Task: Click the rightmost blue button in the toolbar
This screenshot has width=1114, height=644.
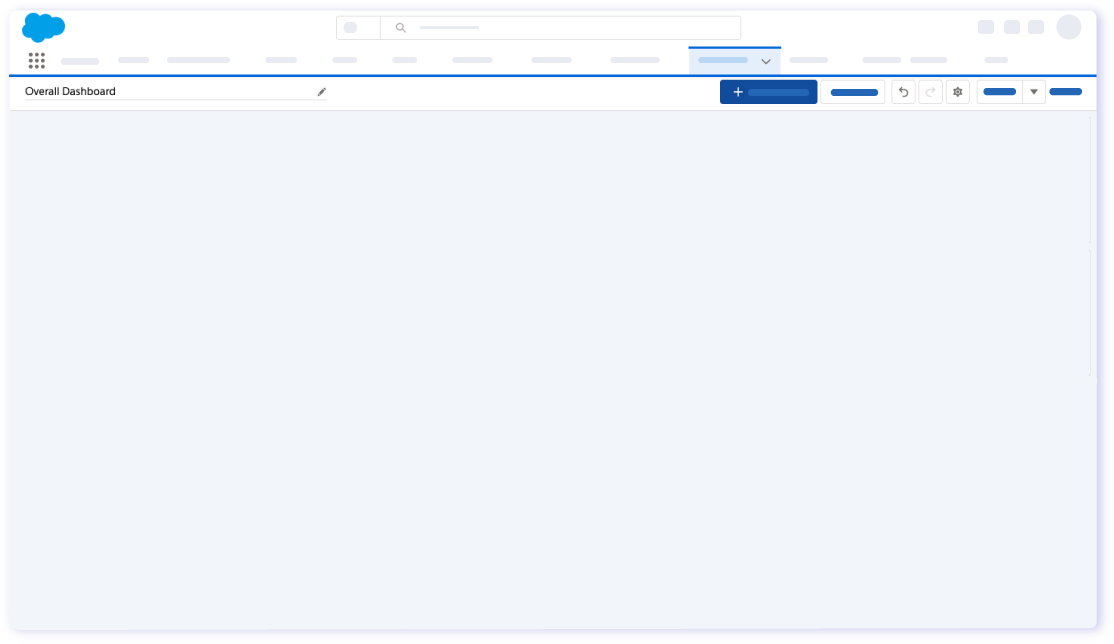Action: [1065, 91]
